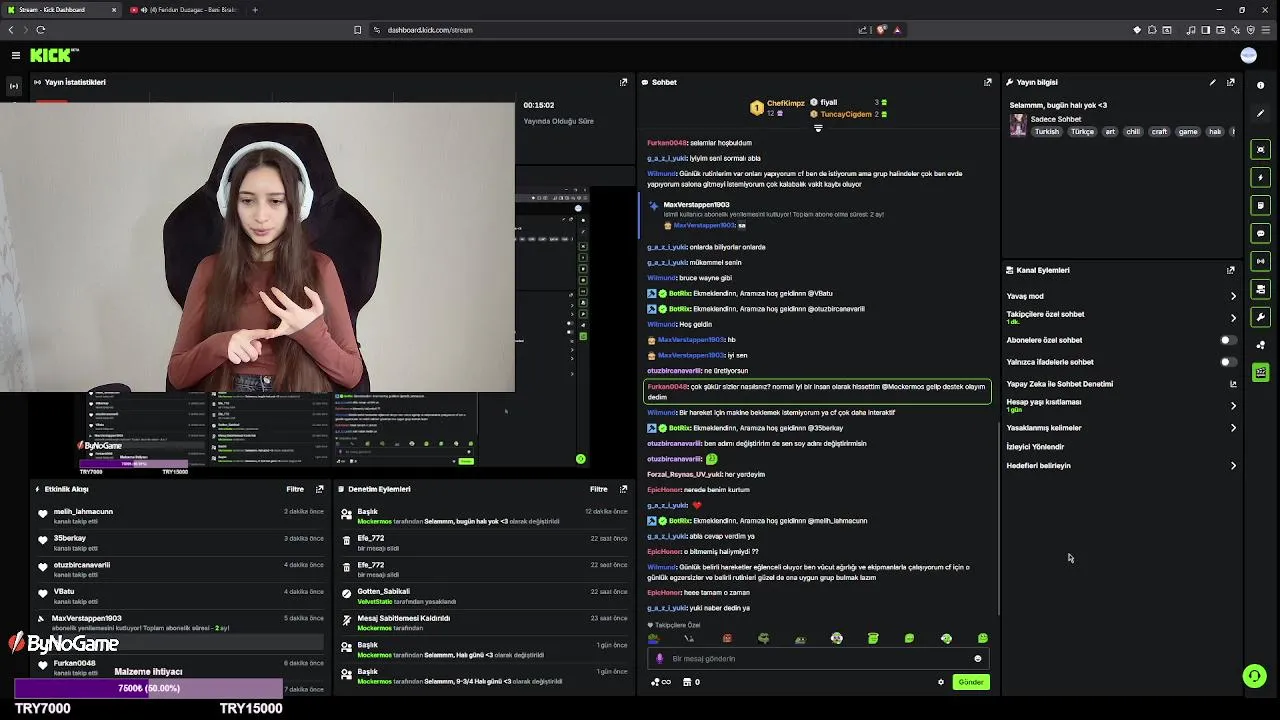This screenshot has width=1280, height=720.
Task: Click the Sadece Sohbet category thumbnail
Action: (x=1018, y=125)
